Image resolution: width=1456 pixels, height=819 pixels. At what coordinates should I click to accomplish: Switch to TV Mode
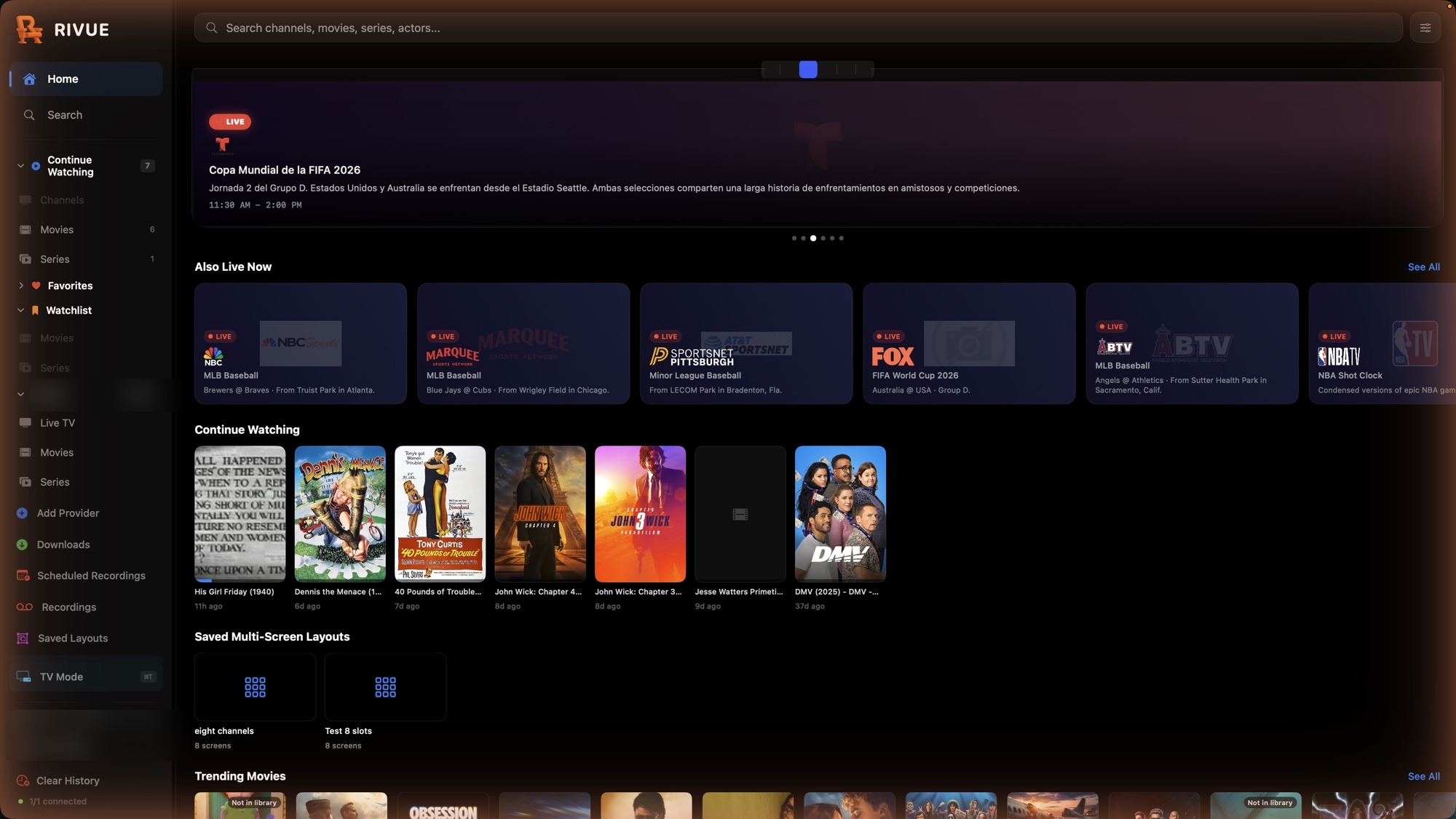point(86,677)
